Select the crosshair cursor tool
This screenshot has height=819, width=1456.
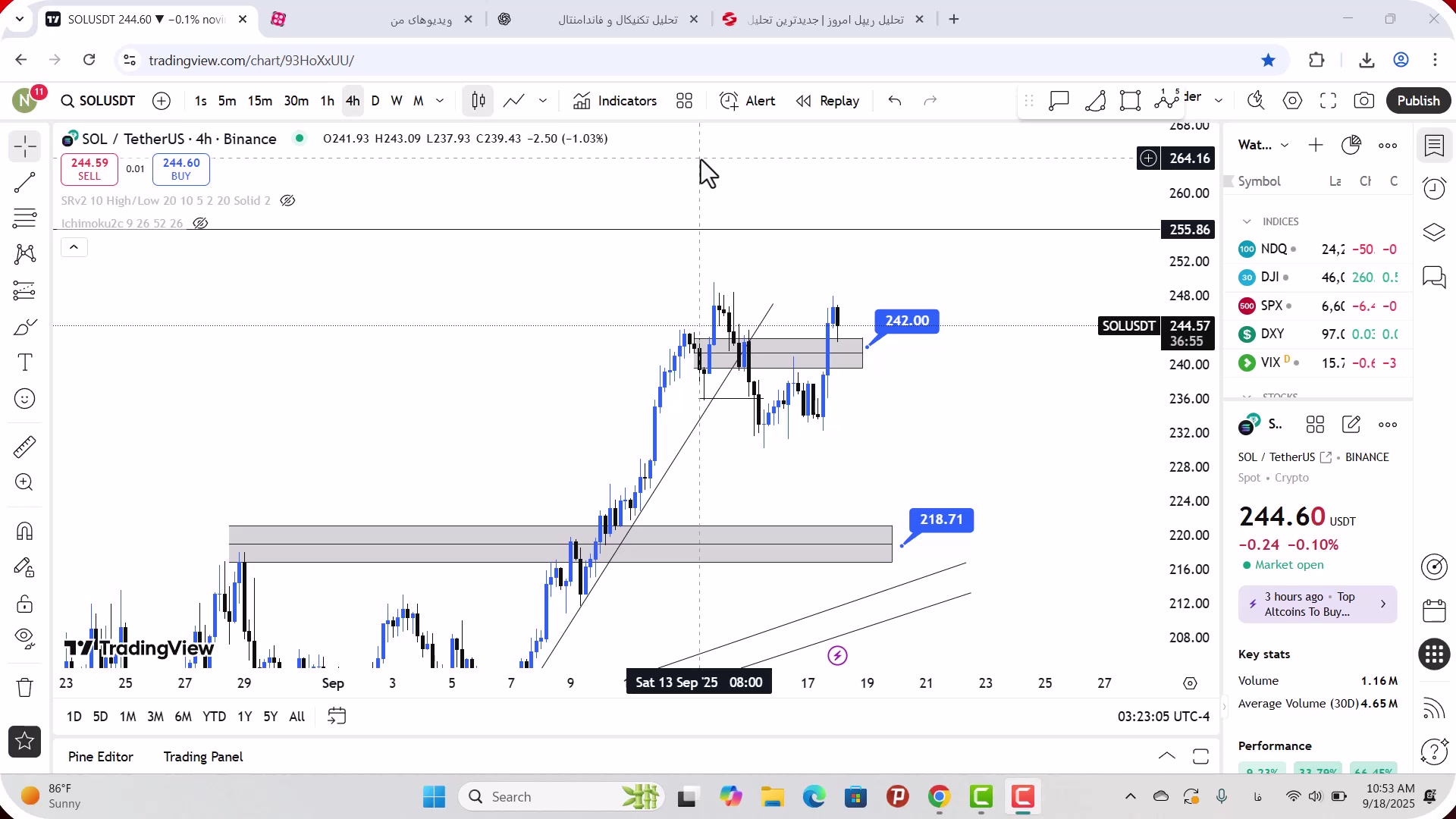point(25,146)
